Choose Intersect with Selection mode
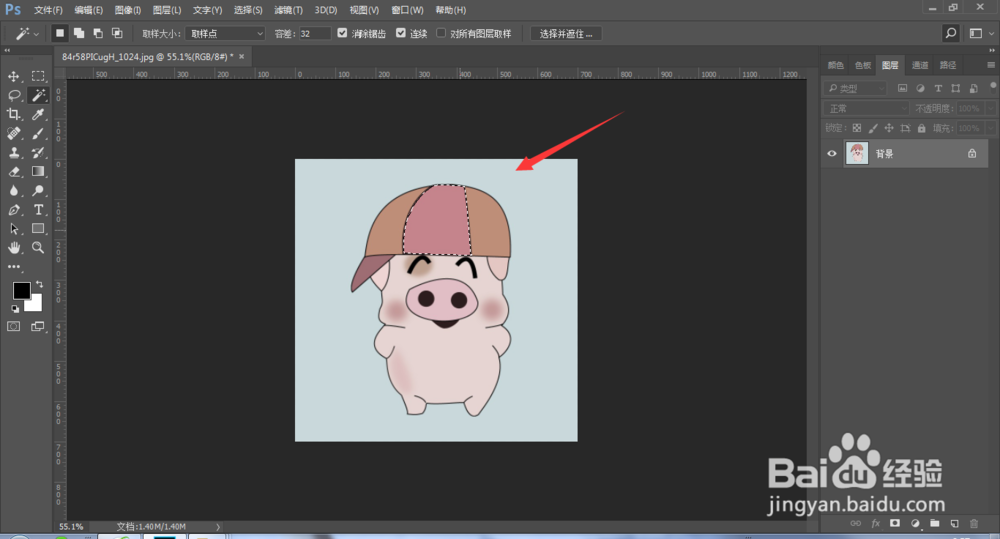1000x539 pixels. tap(117, 33)
